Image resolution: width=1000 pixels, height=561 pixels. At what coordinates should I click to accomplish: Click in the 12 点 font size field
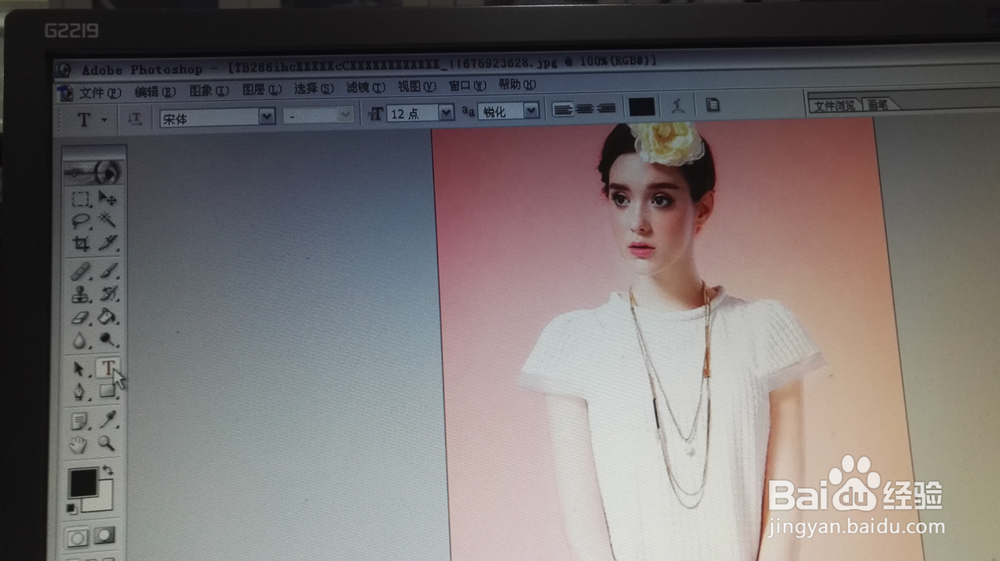pos(412,113)
